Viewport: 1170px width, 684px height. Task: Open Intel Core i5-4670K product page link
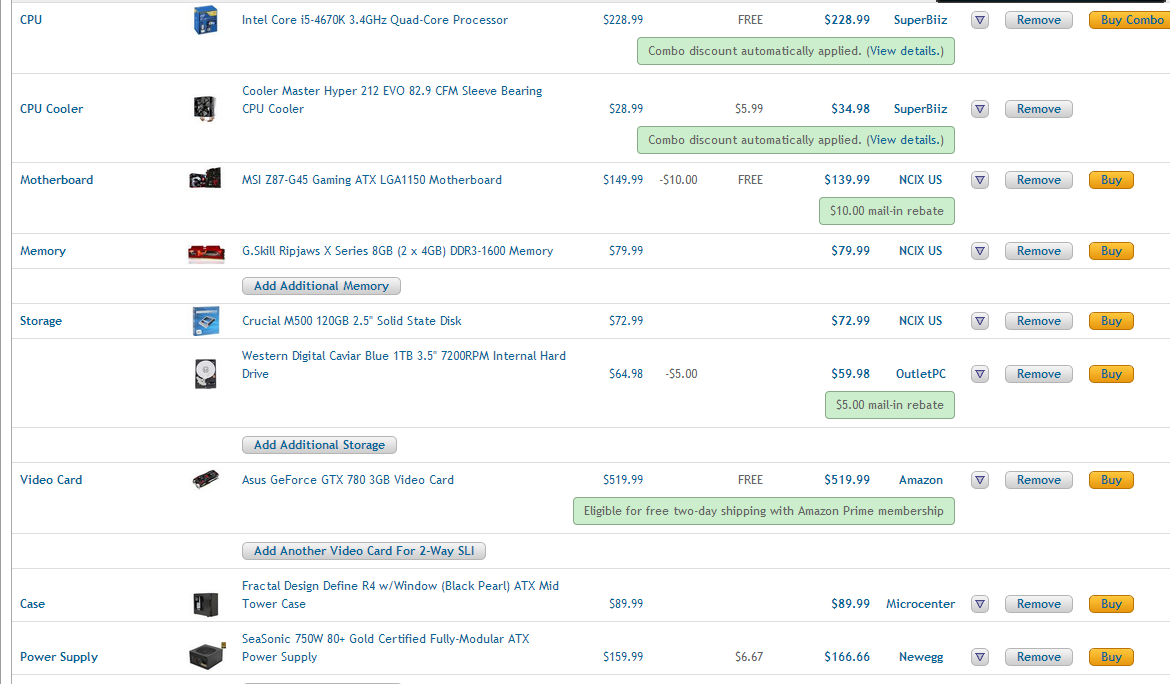[x=375, y=20]
